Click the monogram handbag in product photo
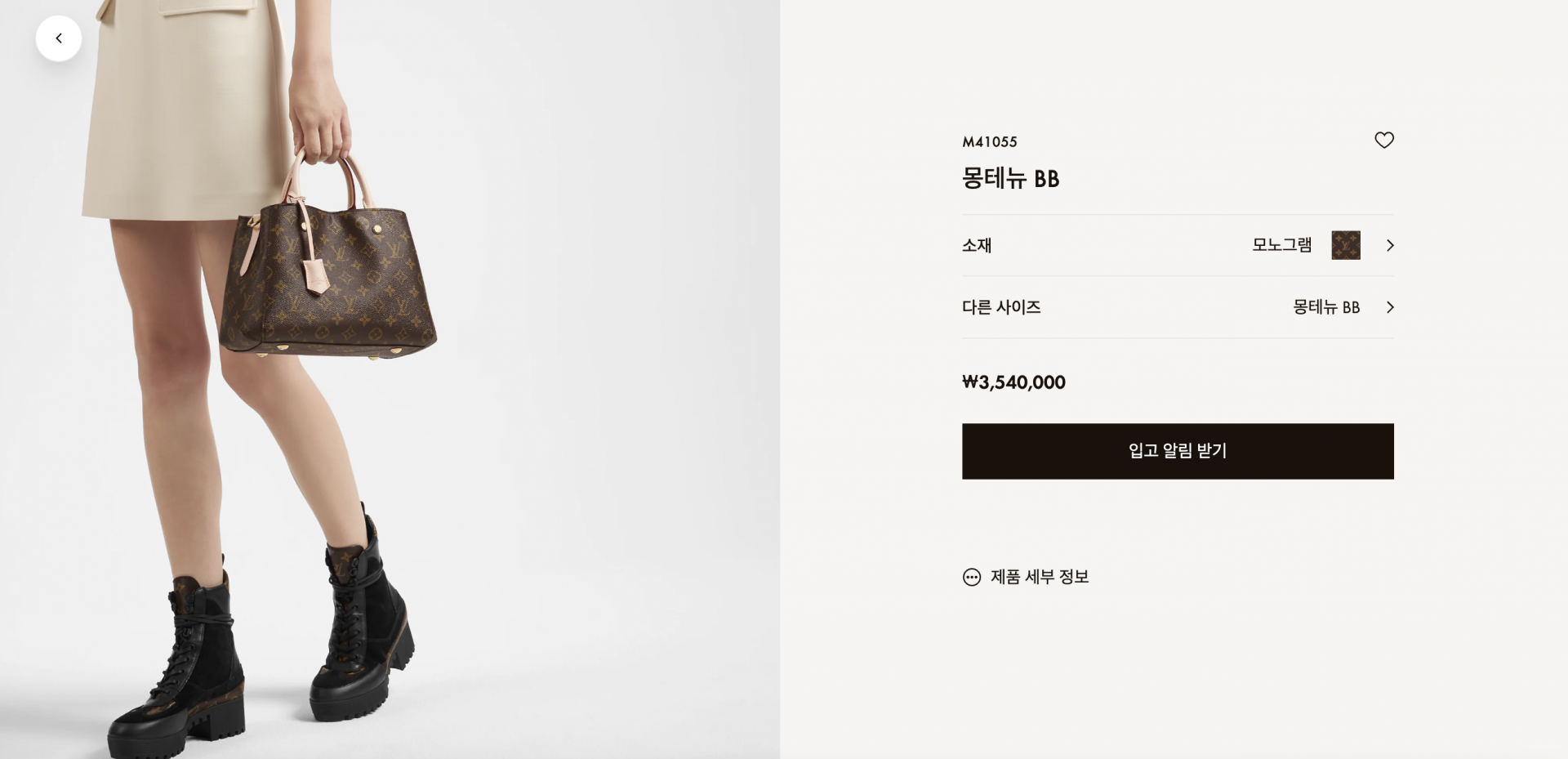Image resolution: width=1568 pixels, height=759 pixels. pos(327,278)
